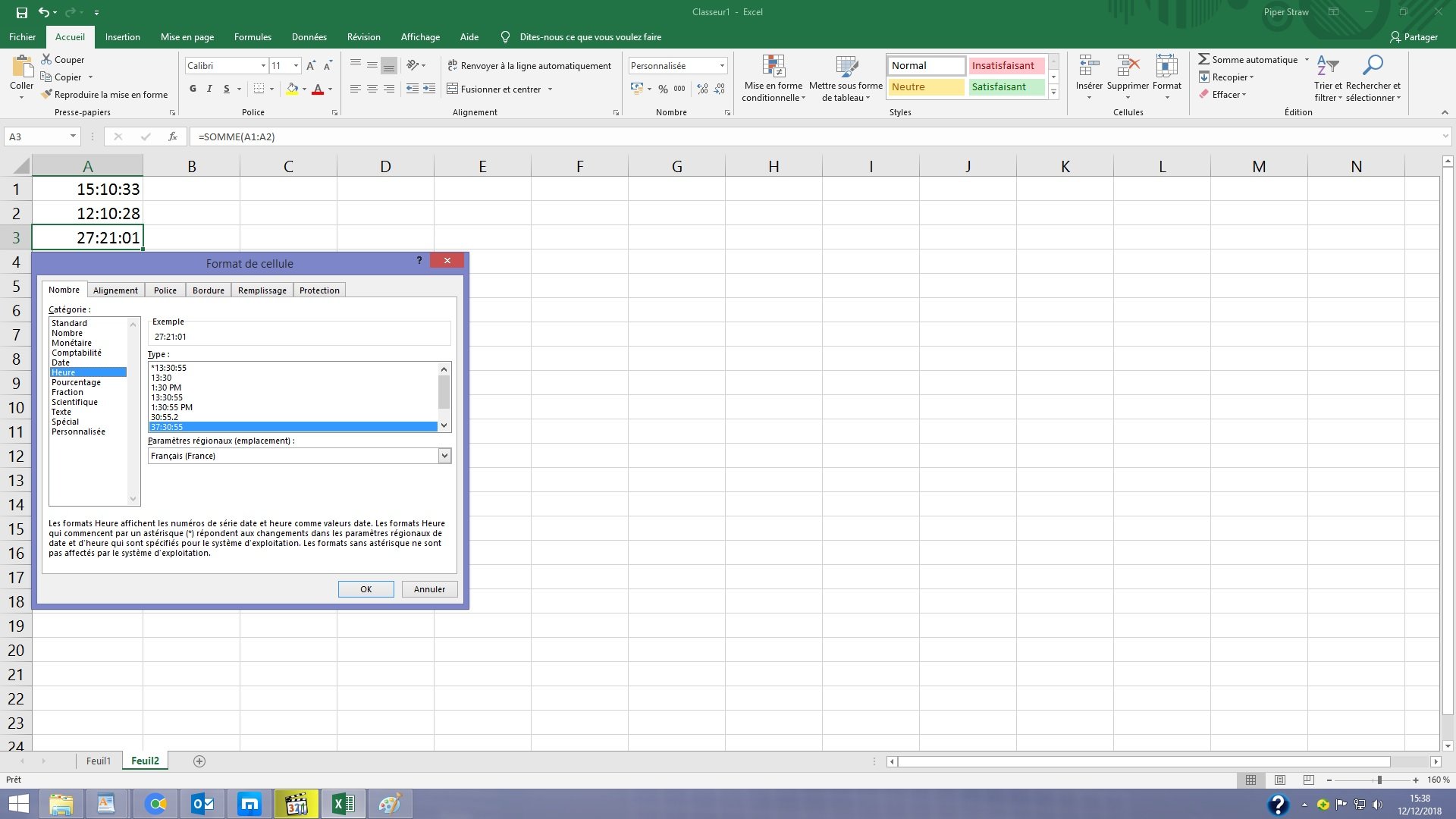
Task: Select Personnalisée in Catégorie list
Action: [x=79, y=431]
